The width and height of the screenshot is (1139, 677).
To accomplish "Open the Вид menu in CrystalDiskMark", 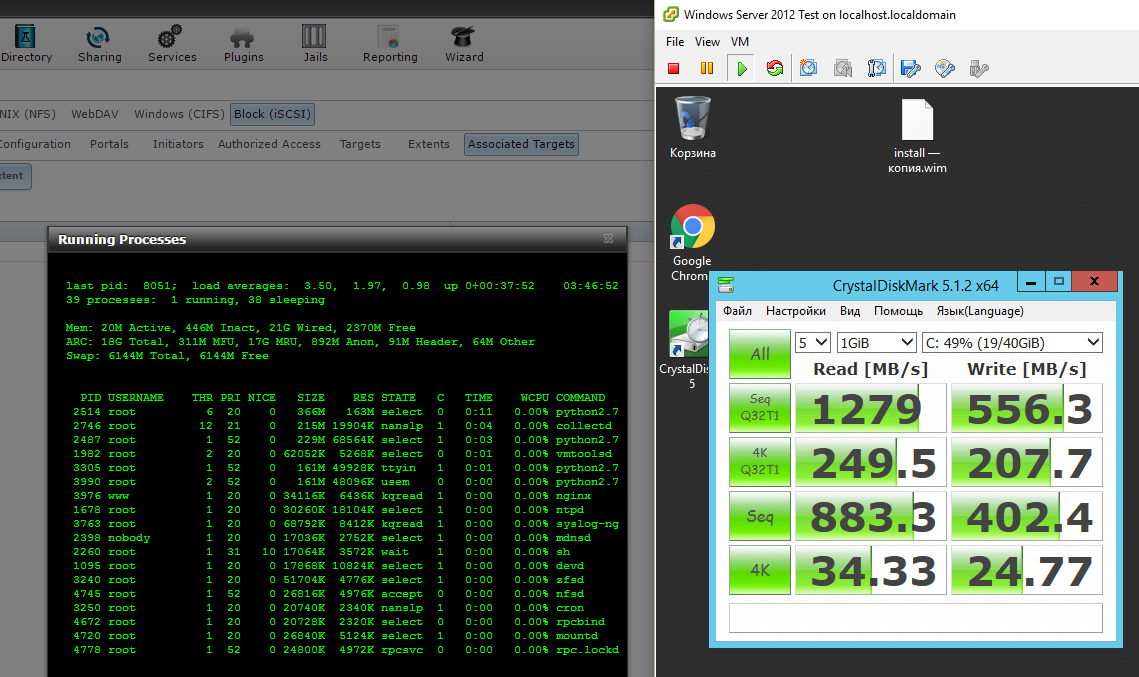I will point(850,311).
